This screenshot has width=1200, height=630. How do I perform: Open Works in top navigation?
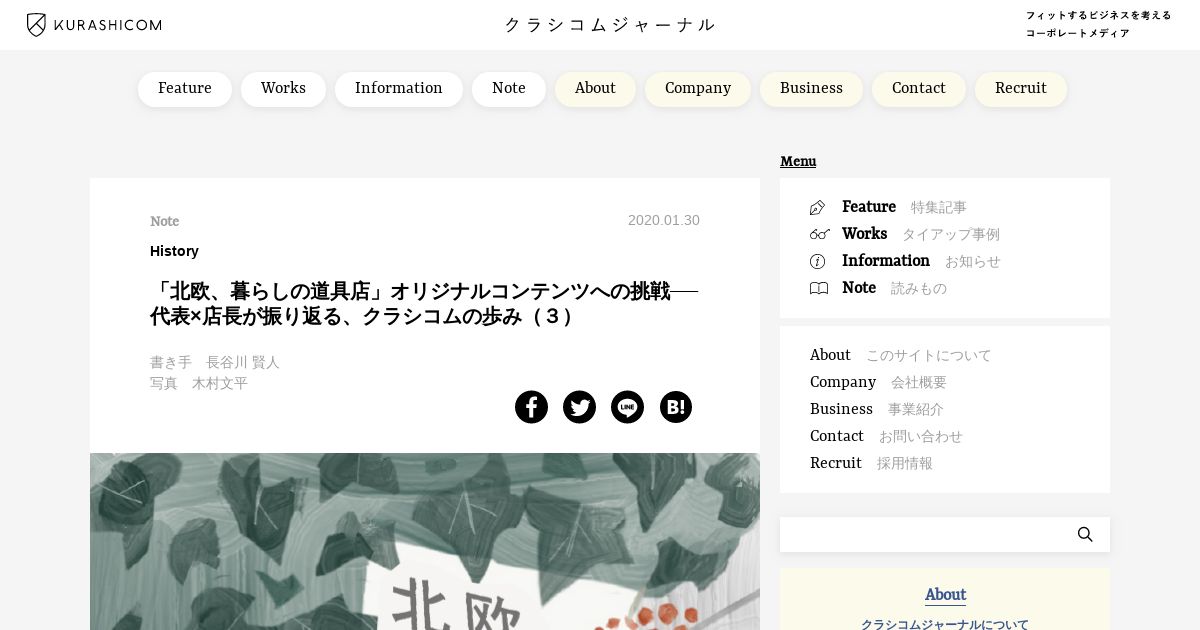(x=283, y=89)
